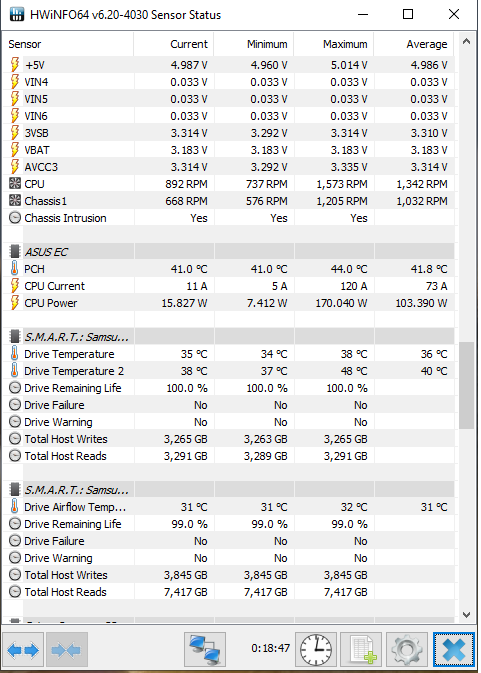Click scrollbar down arrow

tap(466, 615)
